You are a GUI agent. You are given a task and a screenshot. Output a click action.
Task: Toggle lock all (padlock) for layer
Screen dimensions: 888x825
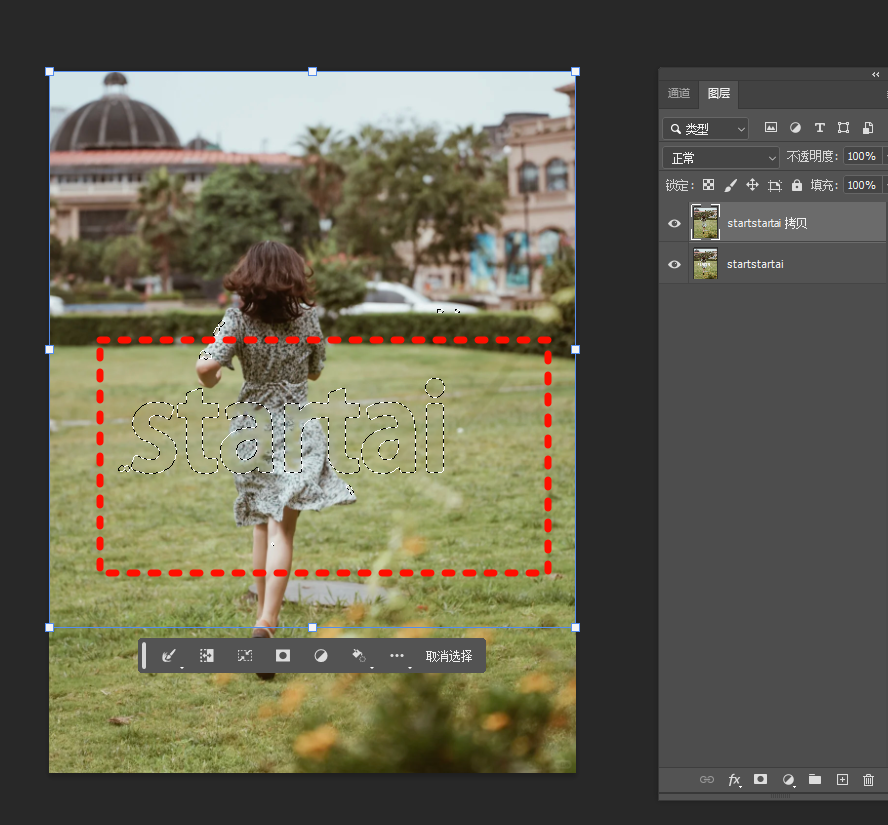tap(797, 185)
